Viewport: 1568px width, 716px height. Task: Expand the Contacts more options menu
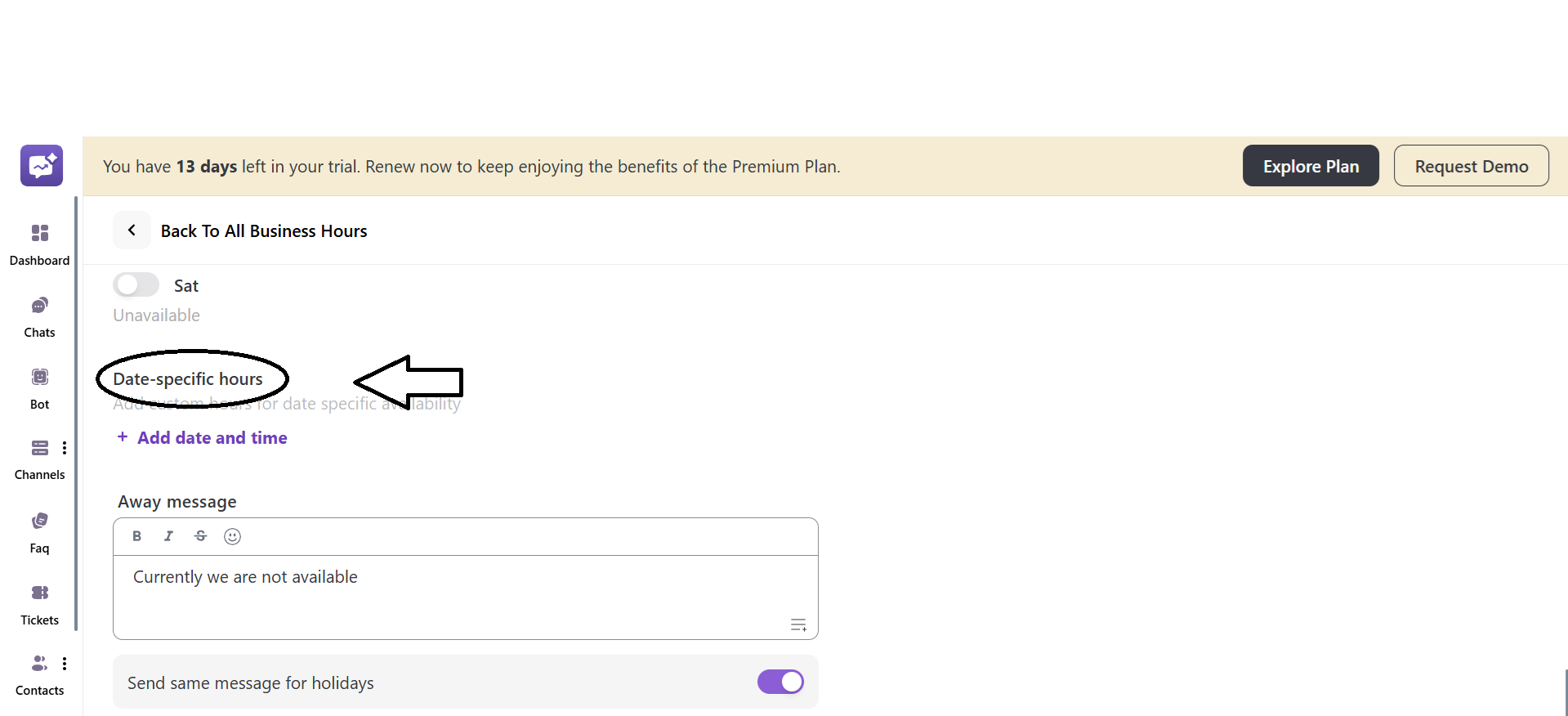pyautogui.click(x=65, y=664)
